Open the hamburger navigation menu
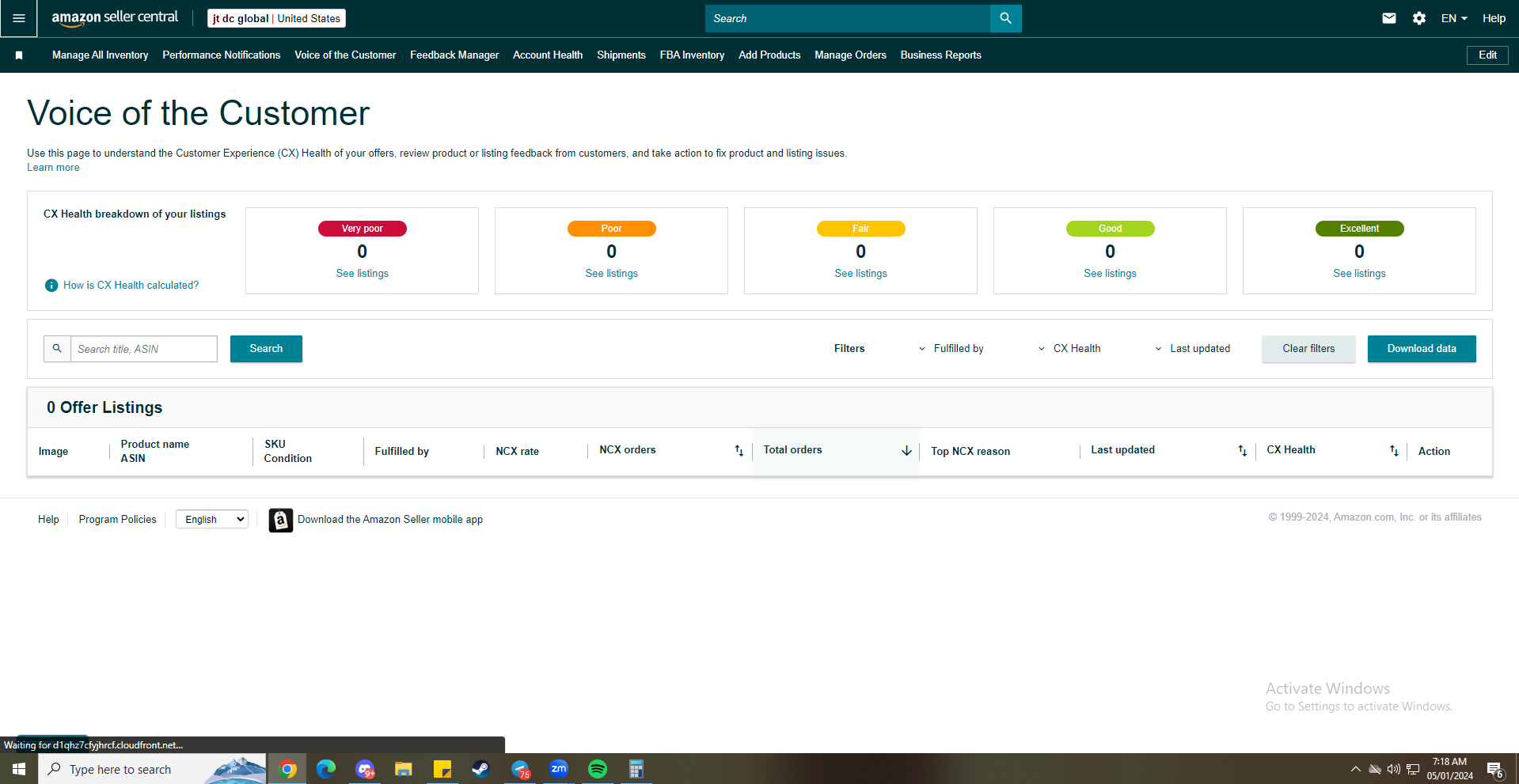This screenshot has height=784, width=1519. click(19, 18)
